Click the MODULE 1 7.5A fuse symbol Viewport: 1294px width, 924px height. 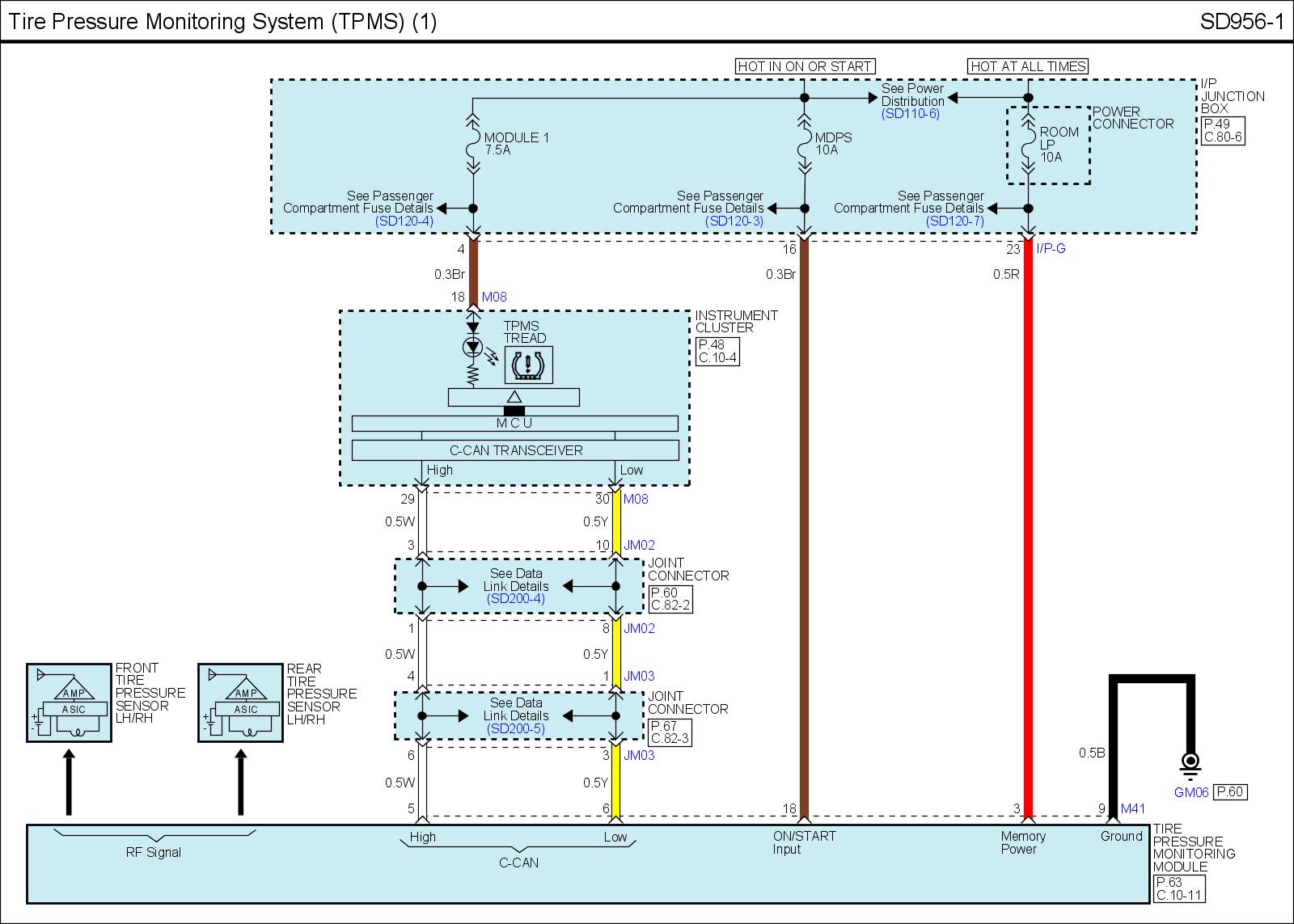(473, 144)
